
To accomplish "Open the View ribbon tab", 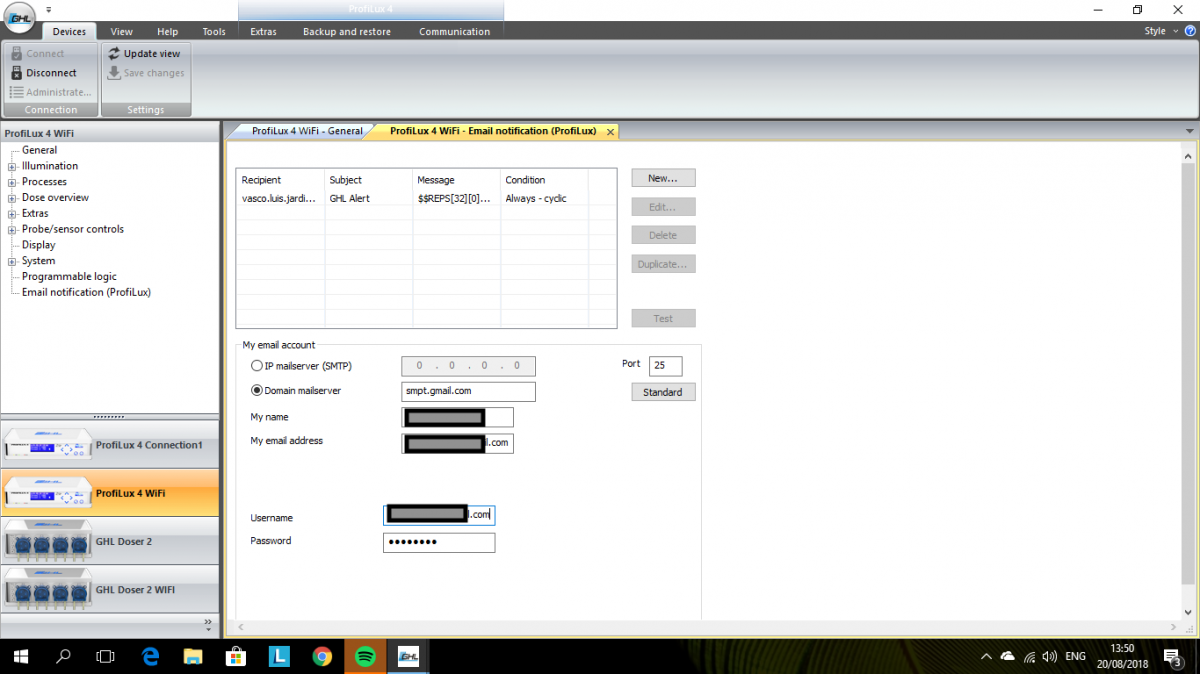I will point(121,32).
